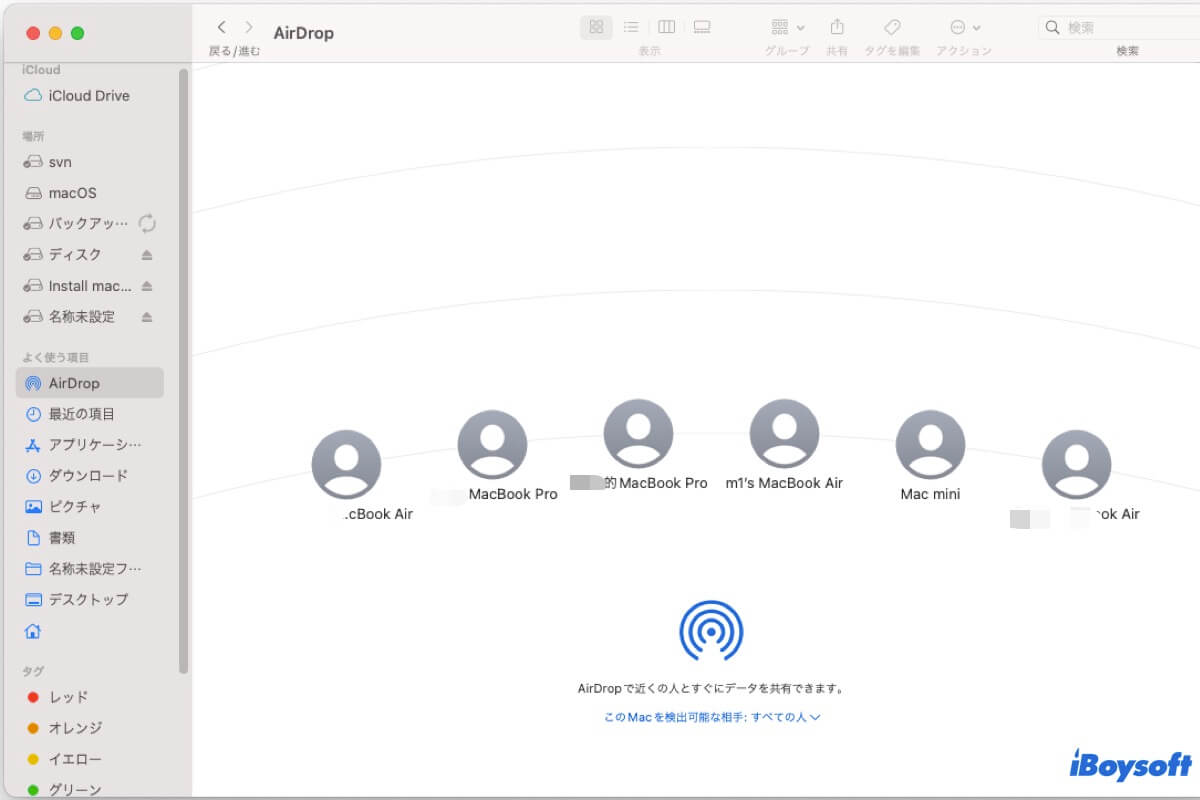The height and width of the screenshot is (800, 1200).
Task: Switch to list view in the toolbar
Action: [x=631, y=27]
